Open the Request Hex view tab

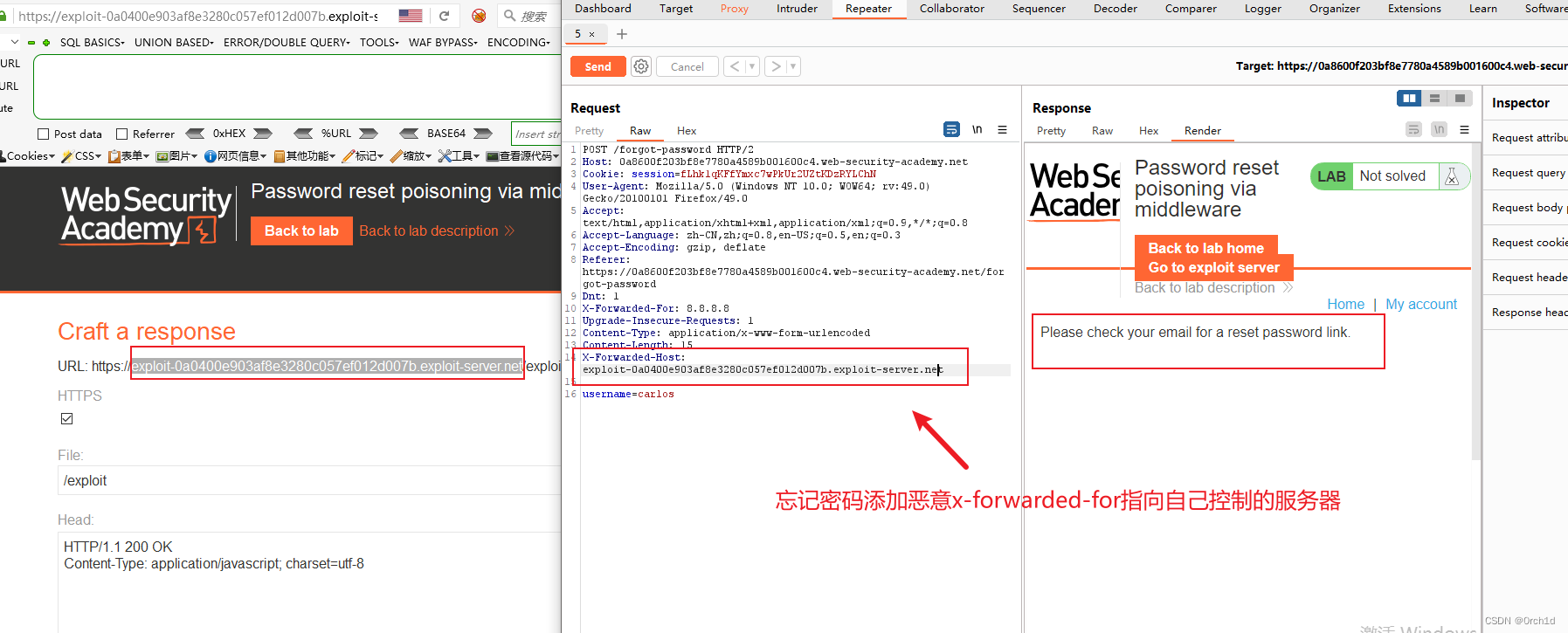pyautogui.click(x=687, y=131)
